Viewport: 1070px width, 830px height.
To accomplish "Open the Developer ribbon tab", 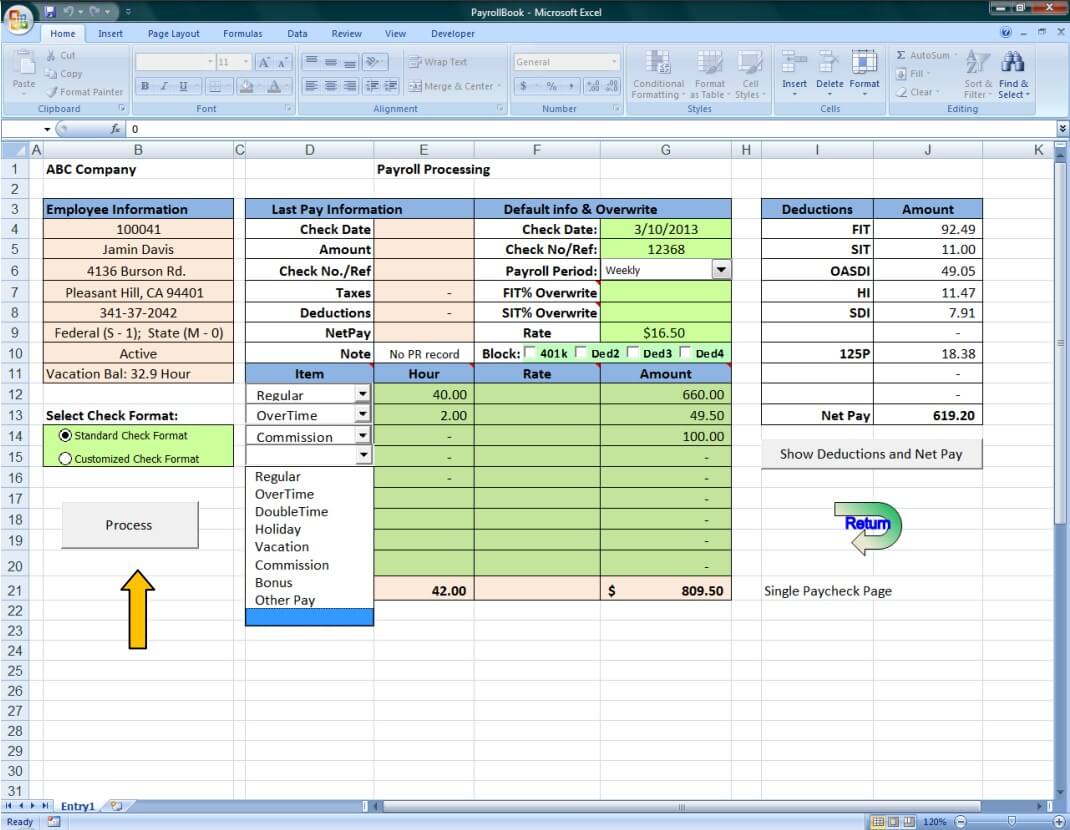I will click(452, 33).
